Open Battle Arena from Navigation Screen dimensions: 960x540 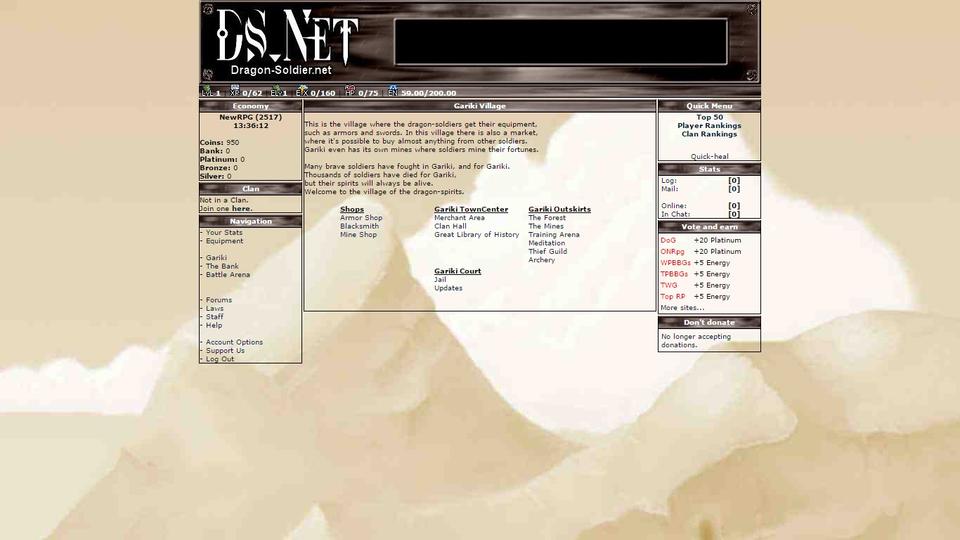pos(228,275)
